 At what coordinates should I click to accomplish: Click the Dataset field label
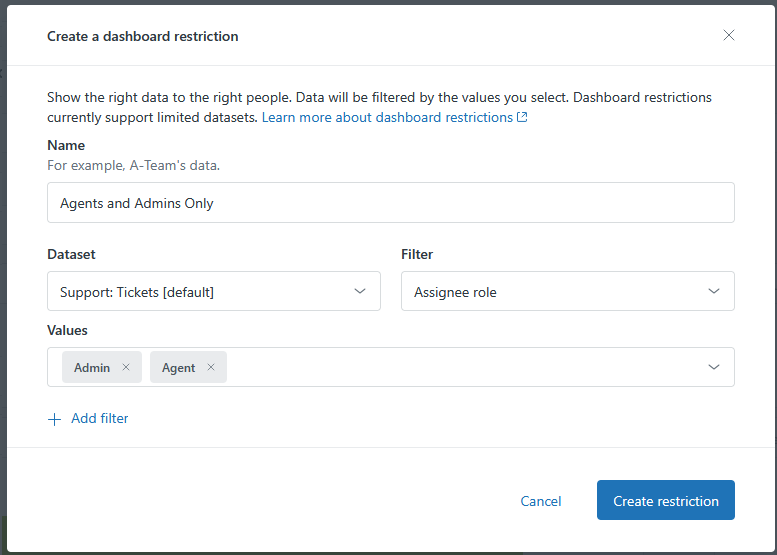(71, 255)
